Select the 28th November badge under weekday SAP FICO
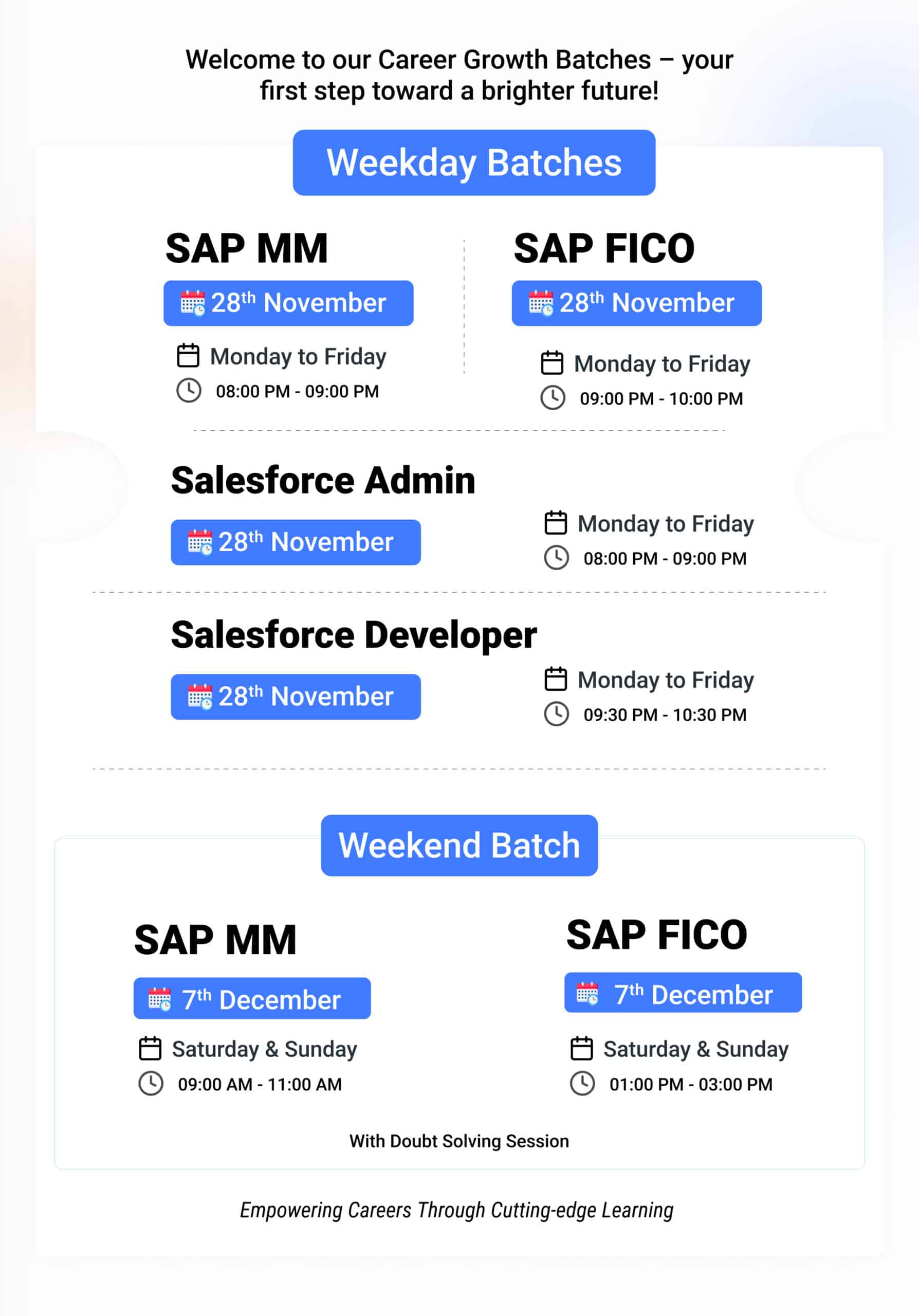919x1316 pixels. [x=636, y=303]
